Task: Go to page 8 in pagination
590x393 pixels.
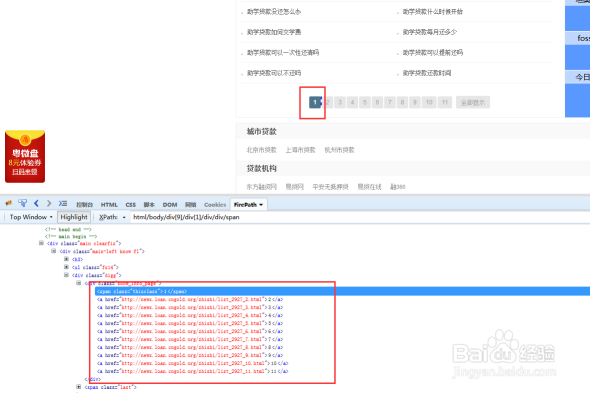Action: click(402, 102)
